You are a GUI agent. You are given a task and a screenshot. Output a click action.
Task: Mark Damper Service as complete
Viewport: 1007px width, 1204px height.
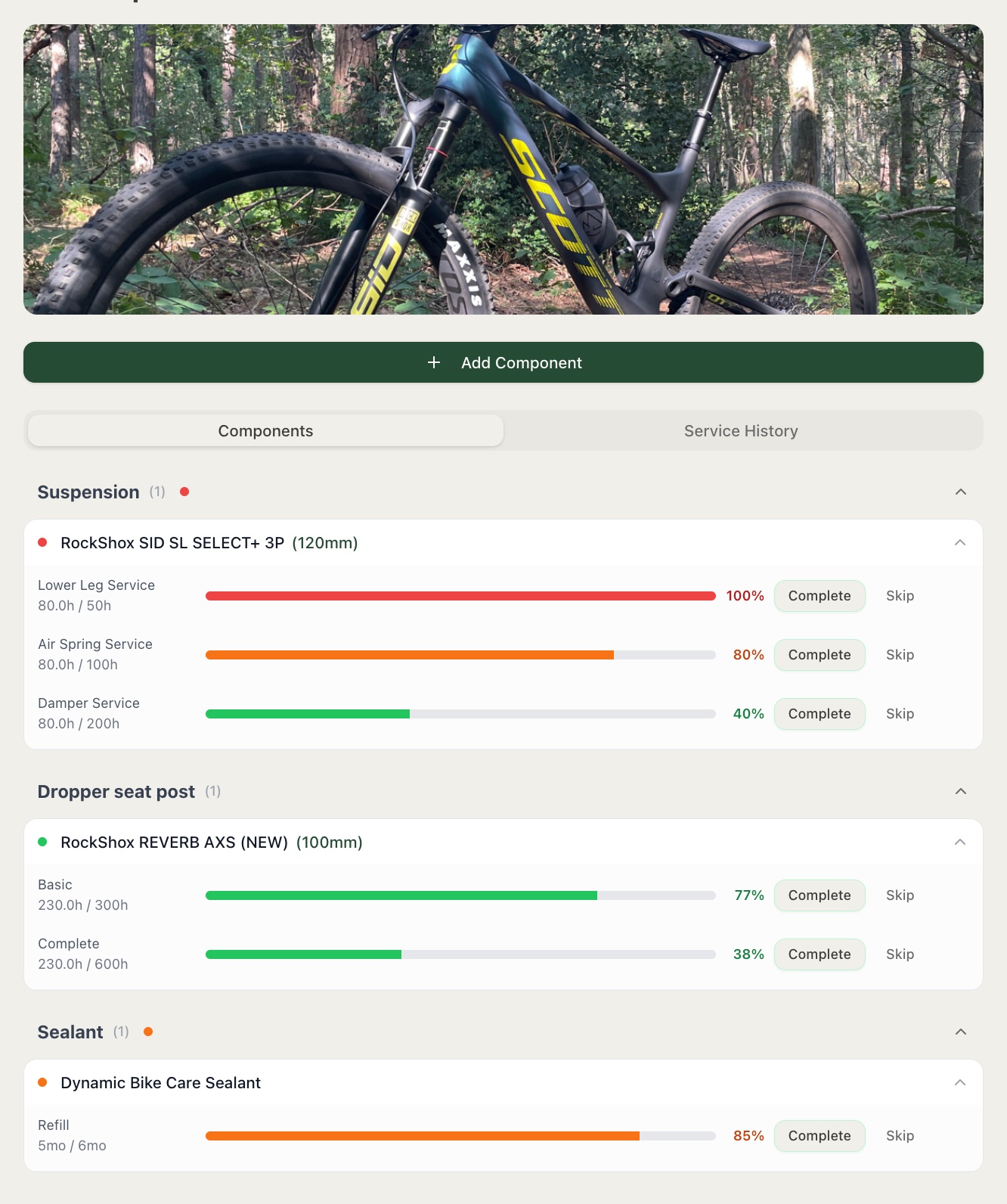(x=820, y=714)
